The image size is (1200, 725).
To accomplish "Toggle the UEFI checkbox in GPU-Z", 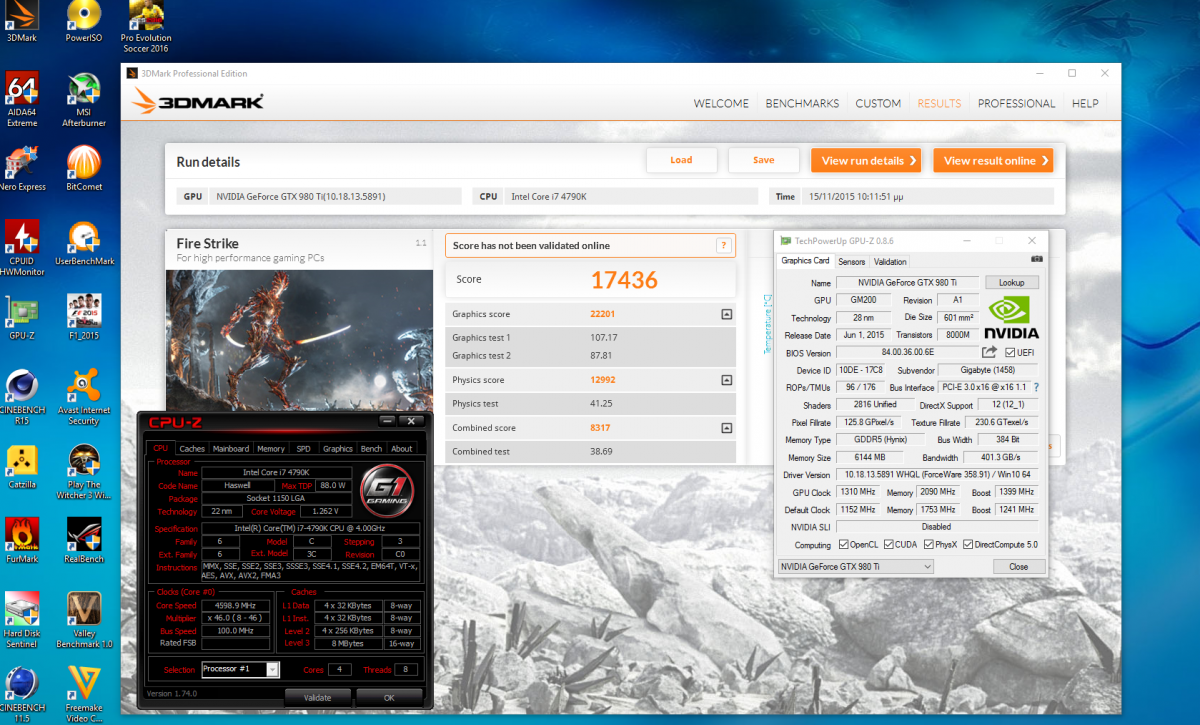I will tap(1010, 352).
